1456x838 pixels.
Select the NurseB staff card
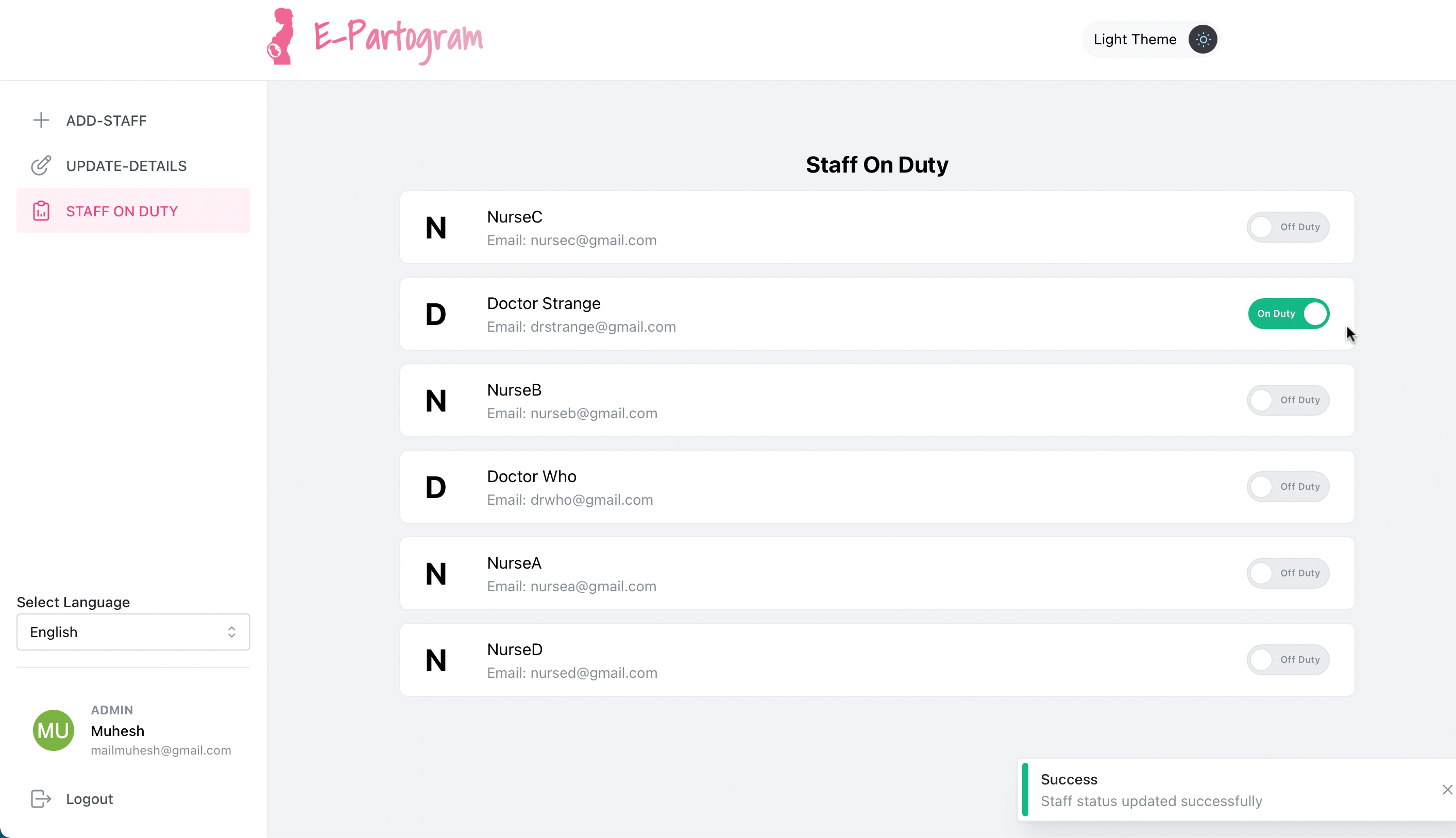click(877, 401)
